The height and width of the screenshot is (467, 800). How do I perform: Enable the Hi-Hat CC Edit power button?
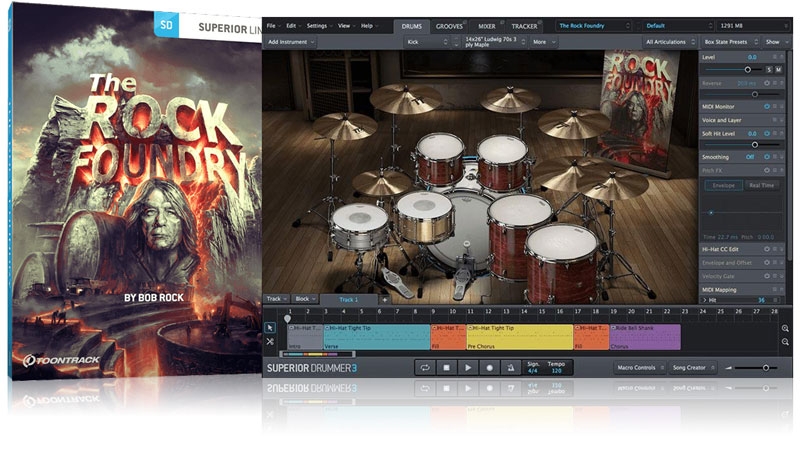[766, 249]
